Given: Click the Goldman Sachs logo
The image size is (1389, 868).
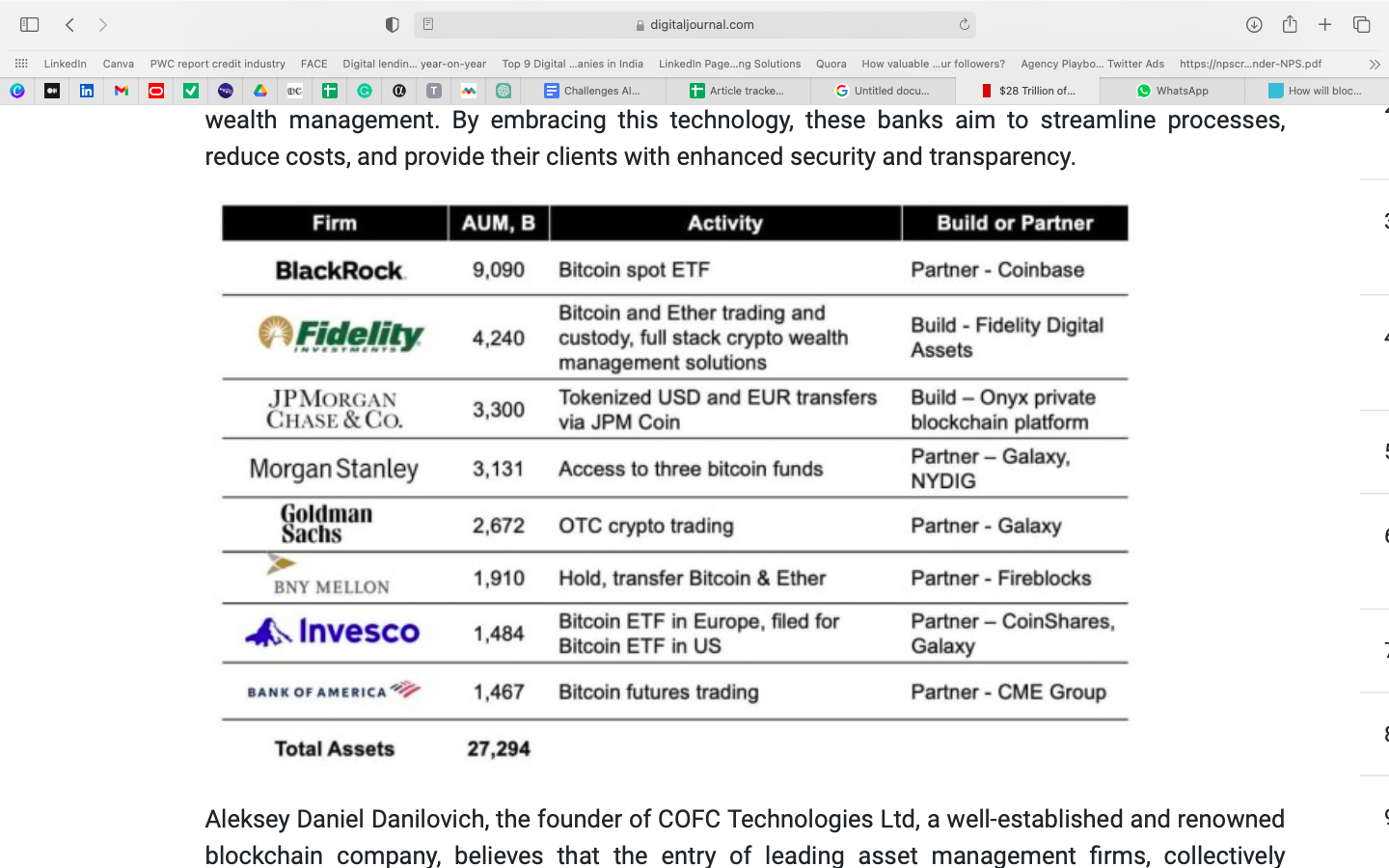Looking at the screenshot, I should (x=326, y=524).
